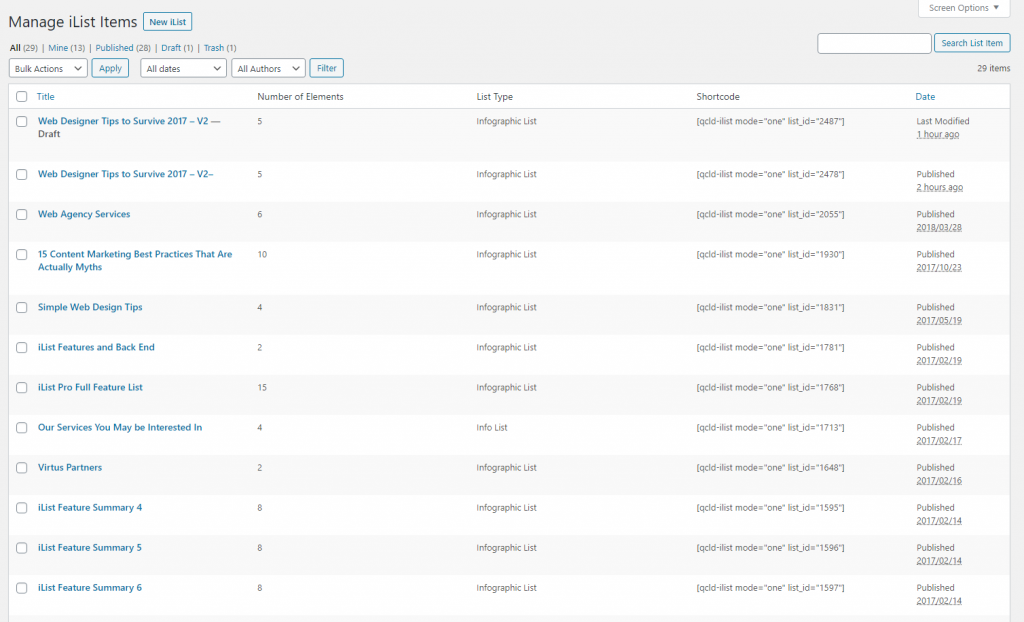This screenshot has height=622, width=1024.
Task: Click the Apply button
Action: tap(110, 67)
